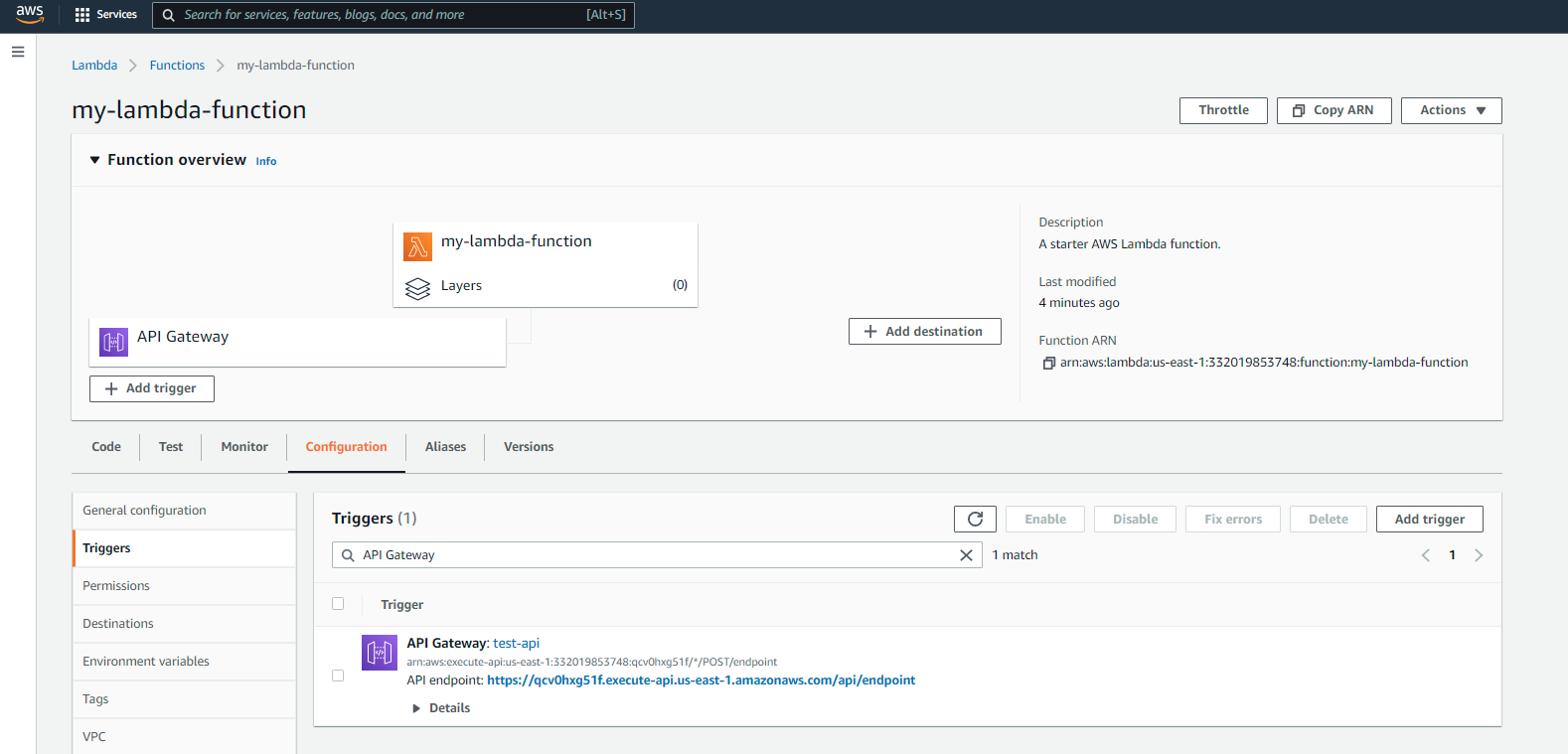The height and width of the screenshot is (754, 1568).
Task: Toggle the select-all triggers checkbox
Action: pyautogui.click(x=338, y=604)
